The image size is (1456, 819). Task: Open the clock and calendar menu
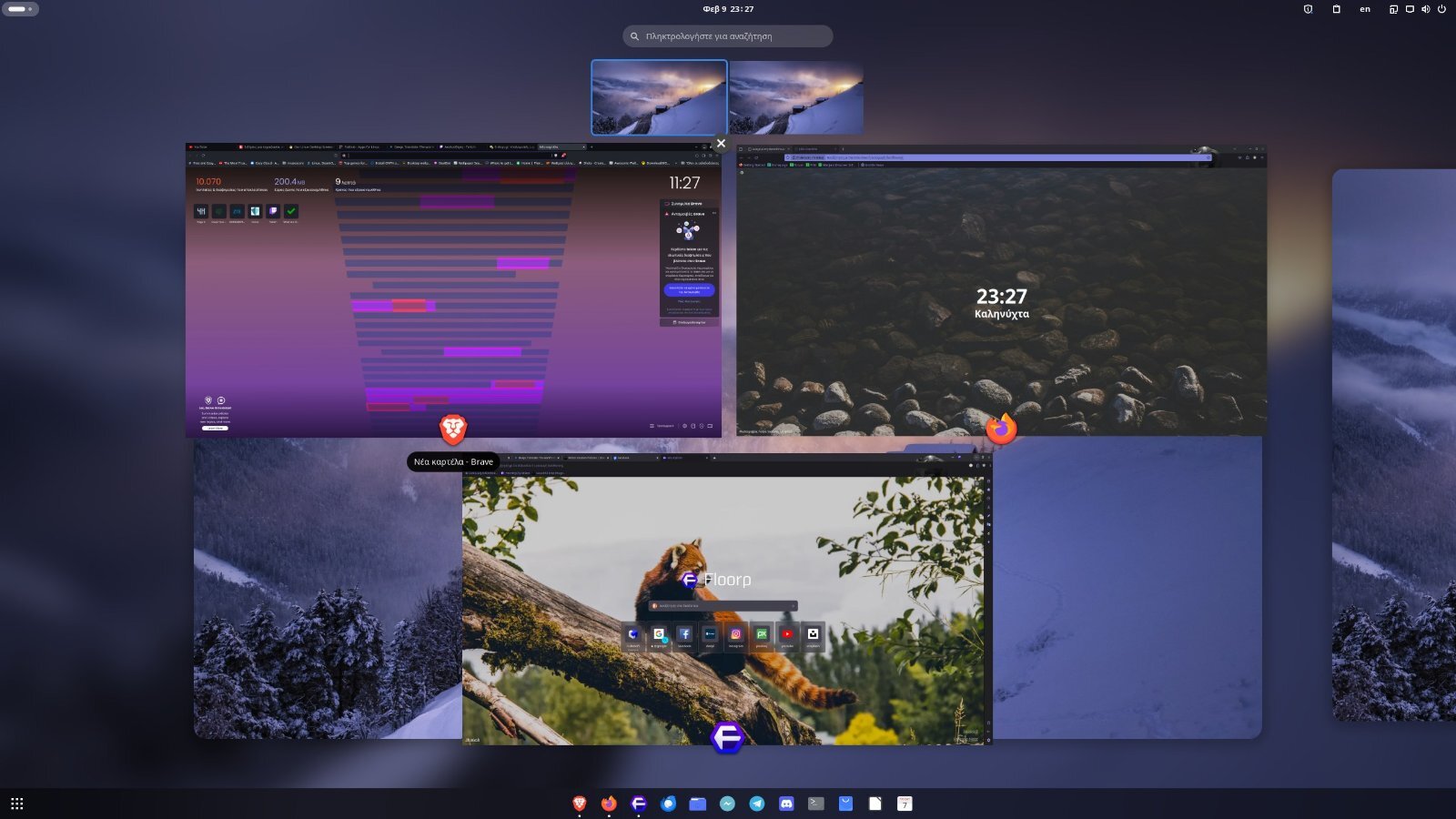(x=728, y=9)
